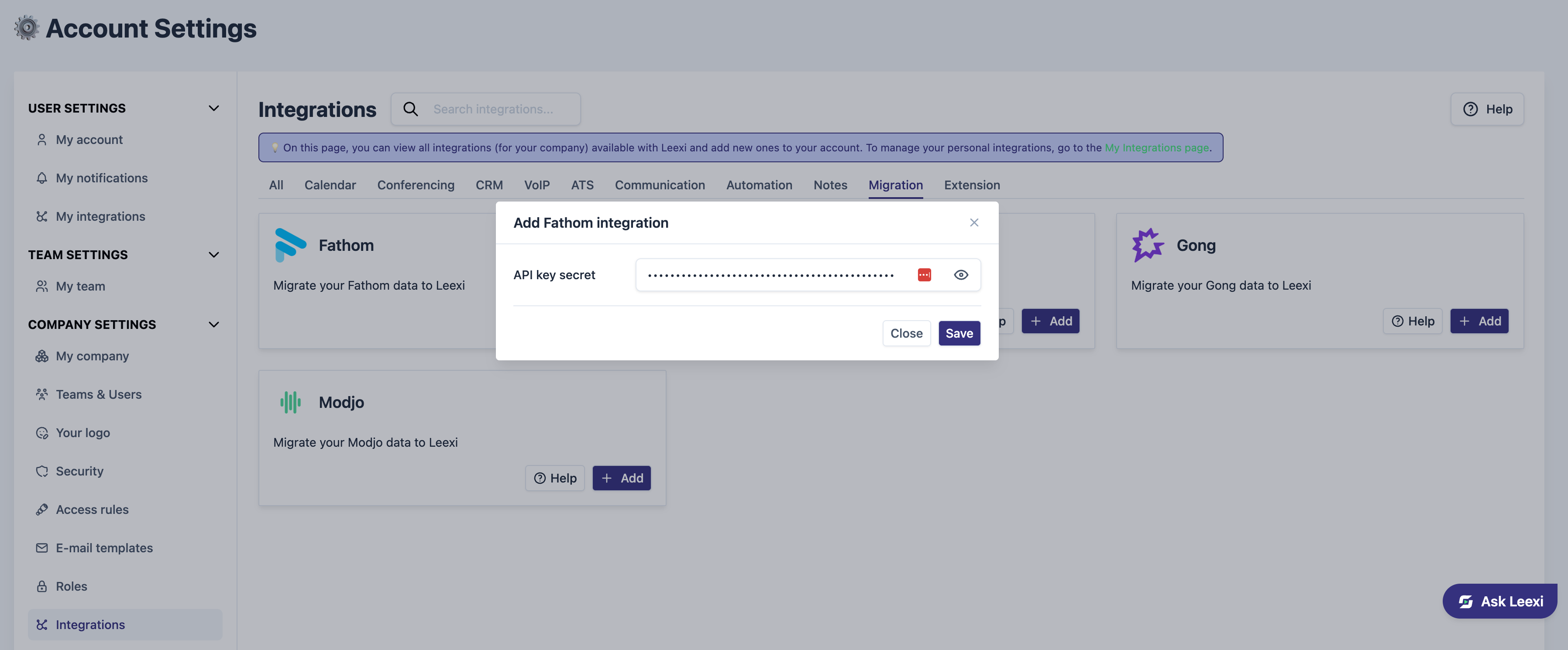The image size is (1568, 650).
Task: Show the API key secret with eye icon
Action: point(960,275)
